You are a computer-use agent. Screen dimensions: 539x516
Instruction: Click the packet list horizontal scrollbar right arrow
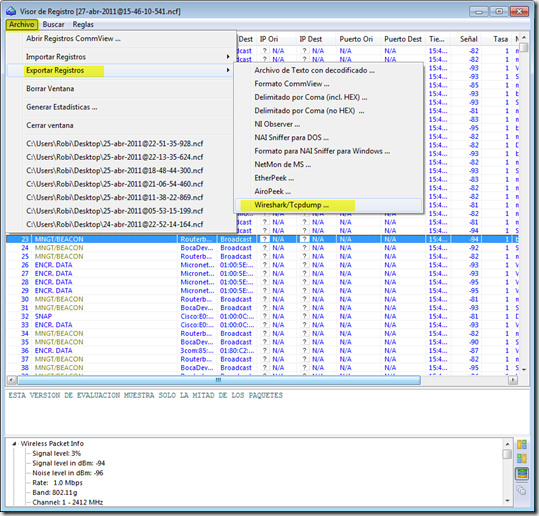pyautogui.click(x=513, y=380)
